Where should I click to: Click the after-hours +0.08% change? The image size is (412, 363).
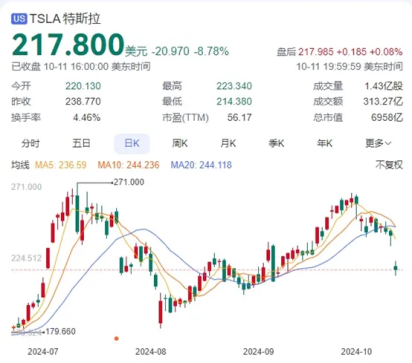click(x=386, y=52)
